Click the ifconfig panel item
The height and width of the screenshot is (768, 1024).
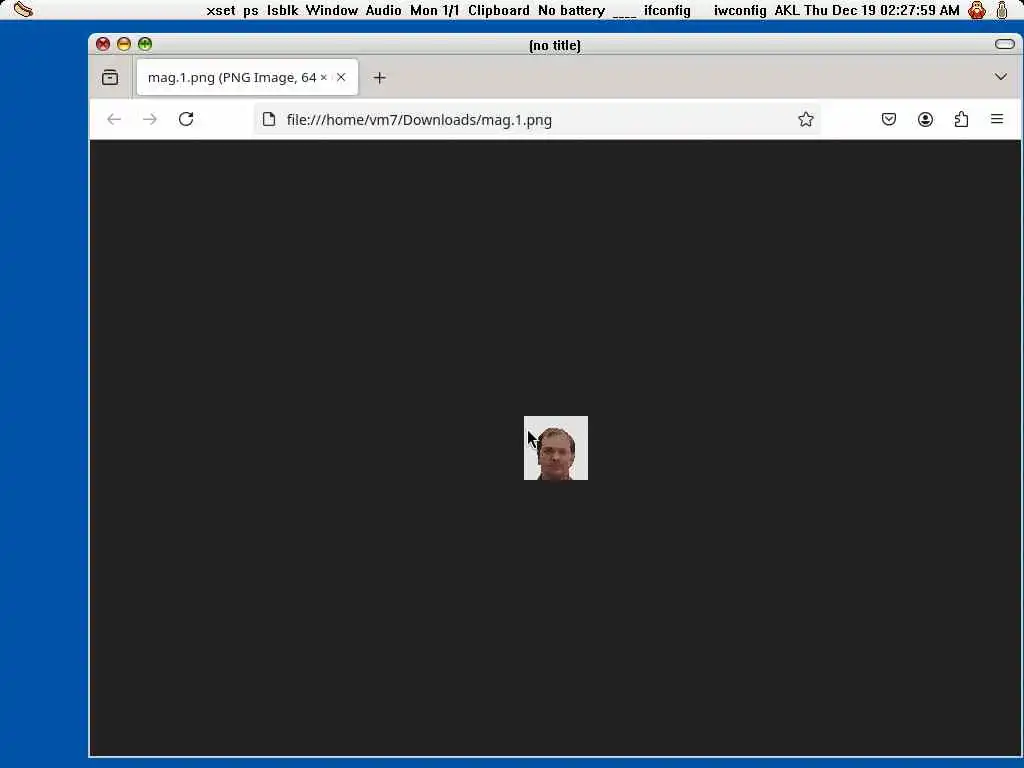(x=667, y=10)
